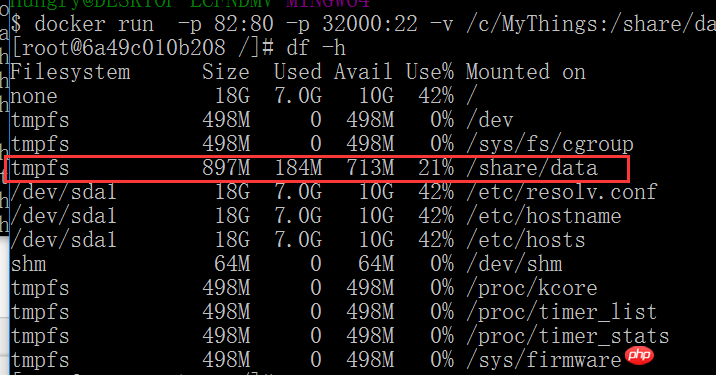The width and height of the screenshot is (716, 375).
Task: Click the shm filesystem name
Action: point(28,264)
